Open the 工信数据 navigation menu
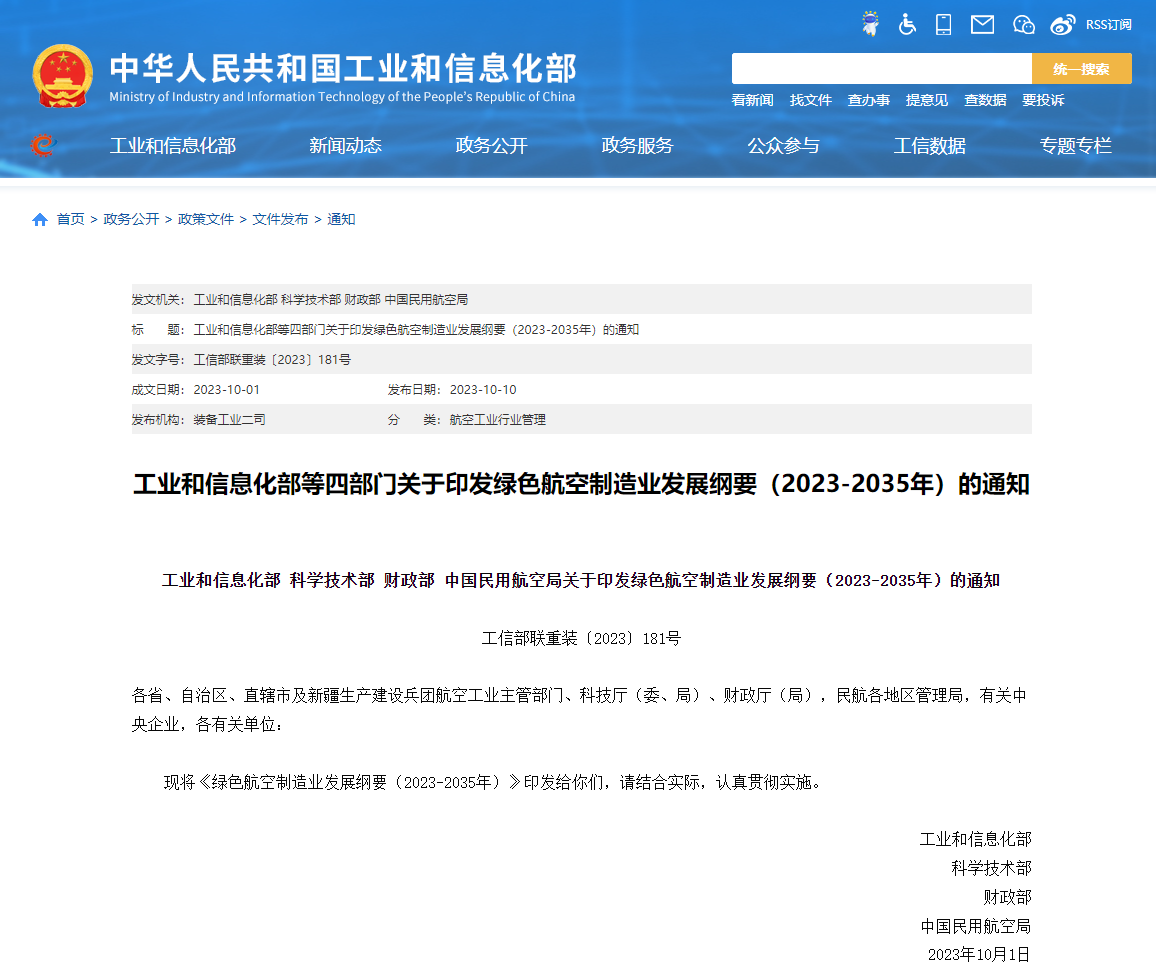 929,146
